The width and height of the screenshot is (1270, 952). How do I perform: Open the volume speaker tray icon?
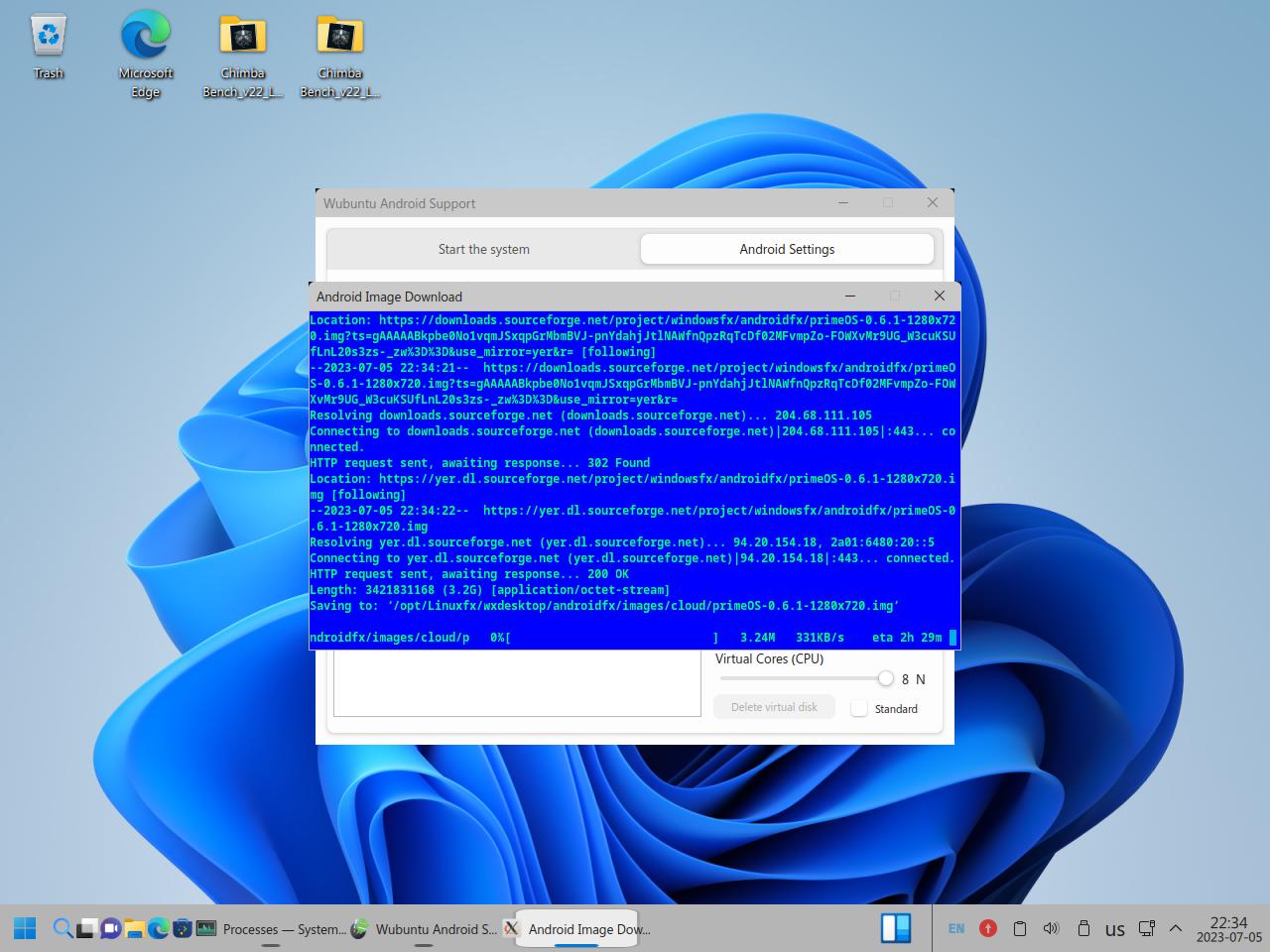point(1051,929)
